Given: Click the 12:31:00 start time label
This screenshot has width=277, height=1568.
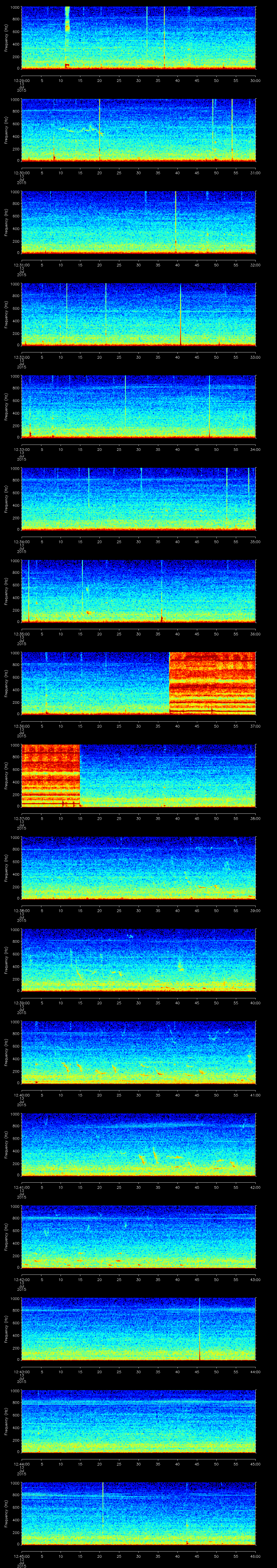Looking at the screenshot, I should coord(21,265).
